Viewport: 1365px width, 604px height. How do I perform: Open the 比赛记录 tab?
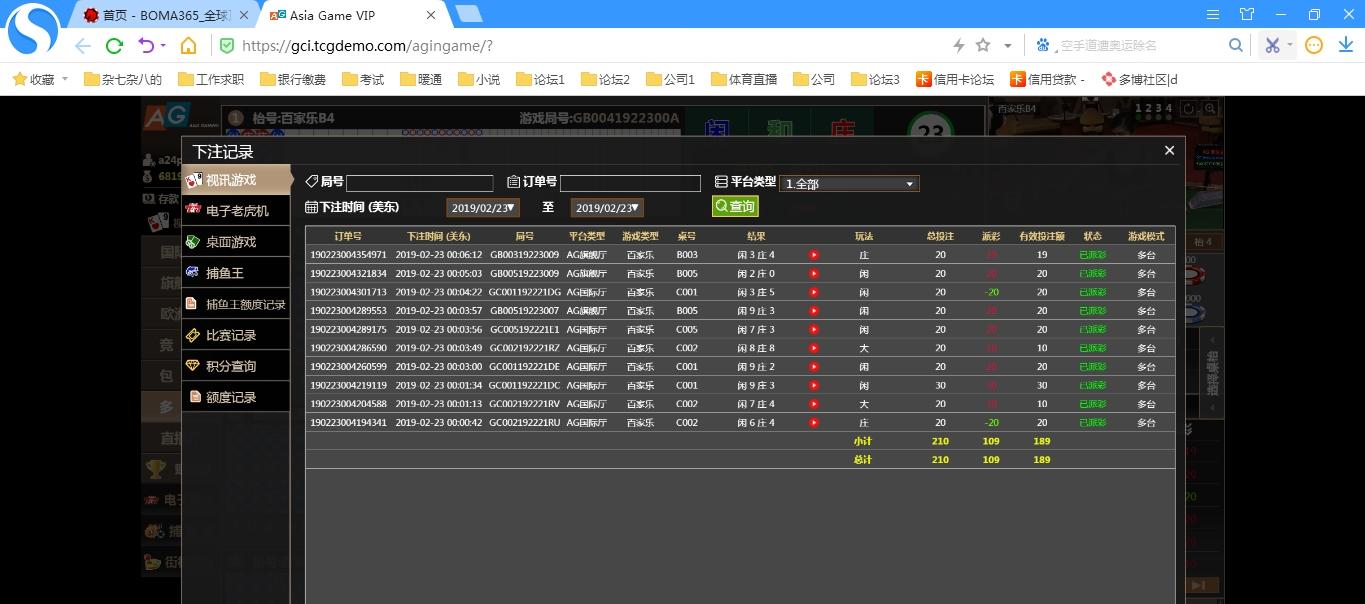(236, 335)
